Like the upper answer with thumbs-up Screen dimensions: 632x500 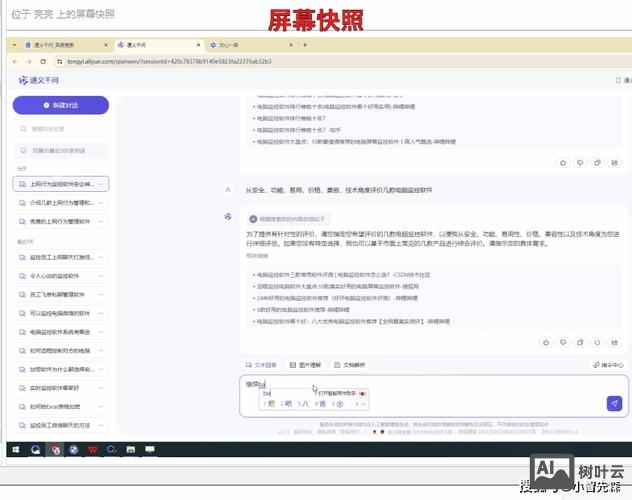click(563, 163)
